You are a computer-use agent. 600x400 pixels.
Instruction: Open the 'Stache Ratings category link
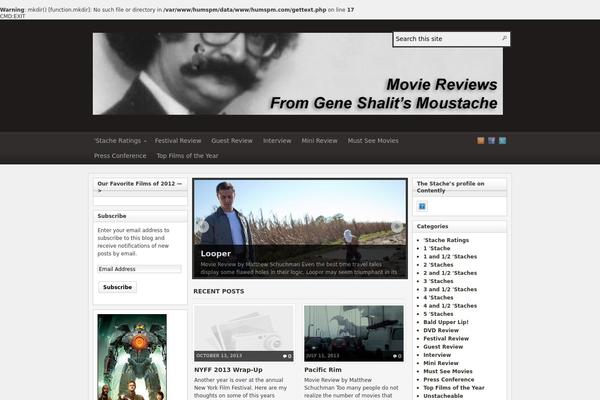pos(446,240)
